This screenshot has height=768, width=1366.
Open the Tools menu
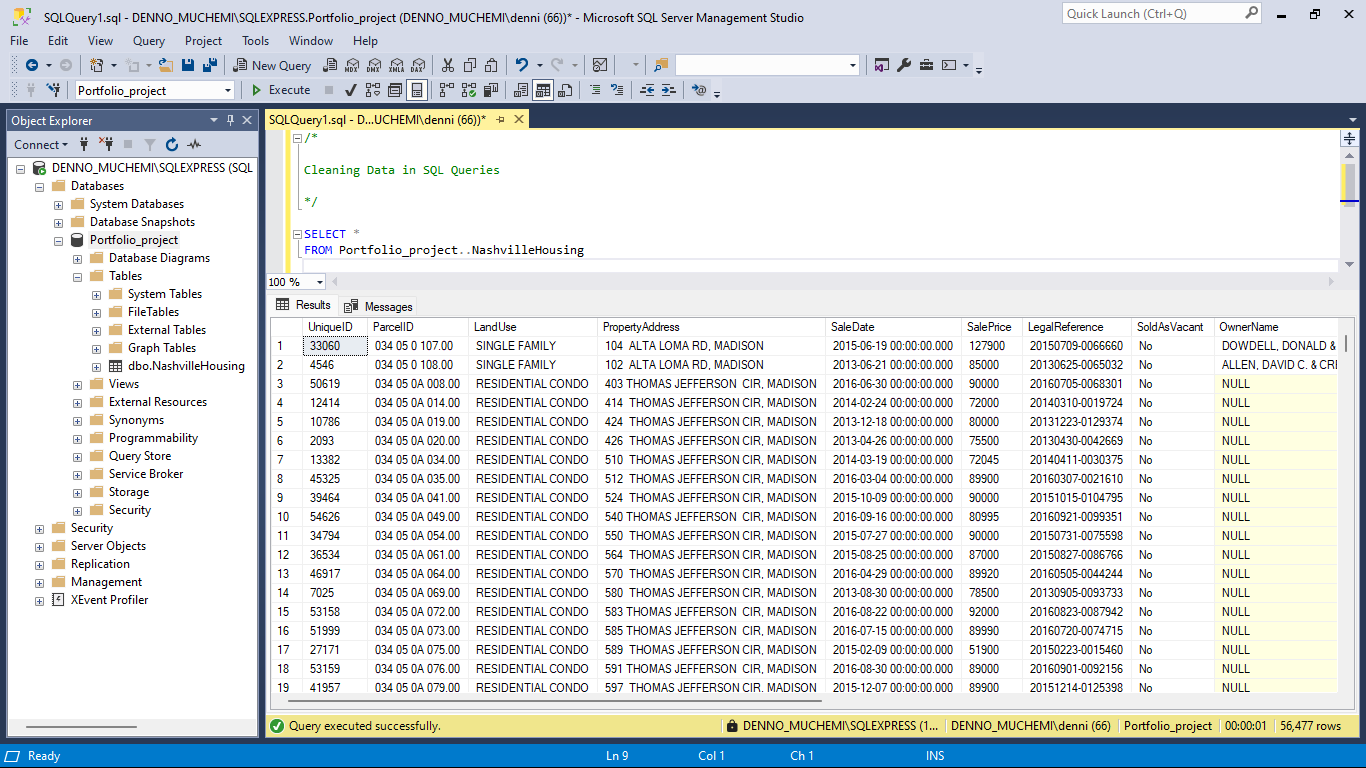[255, 41]
